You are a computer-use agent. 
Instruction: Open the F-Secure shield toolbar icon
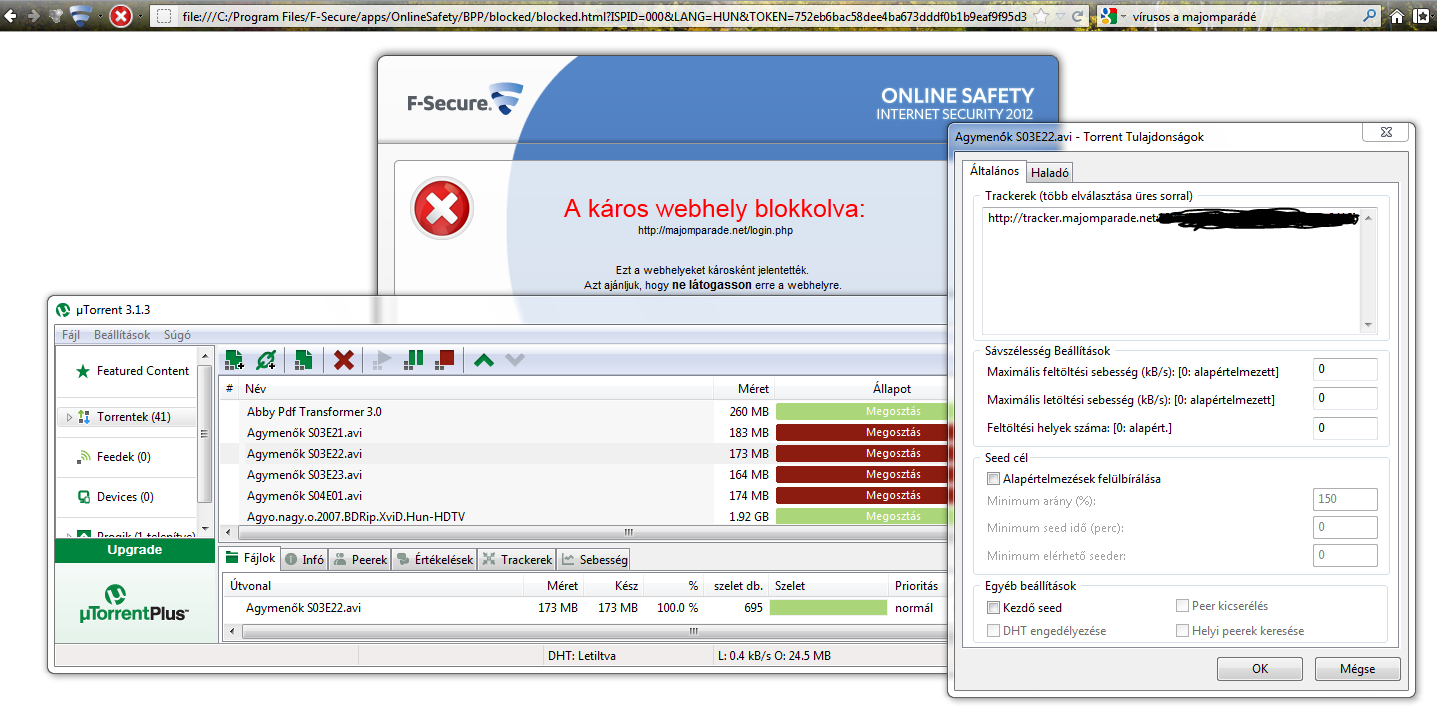[82, 16]
